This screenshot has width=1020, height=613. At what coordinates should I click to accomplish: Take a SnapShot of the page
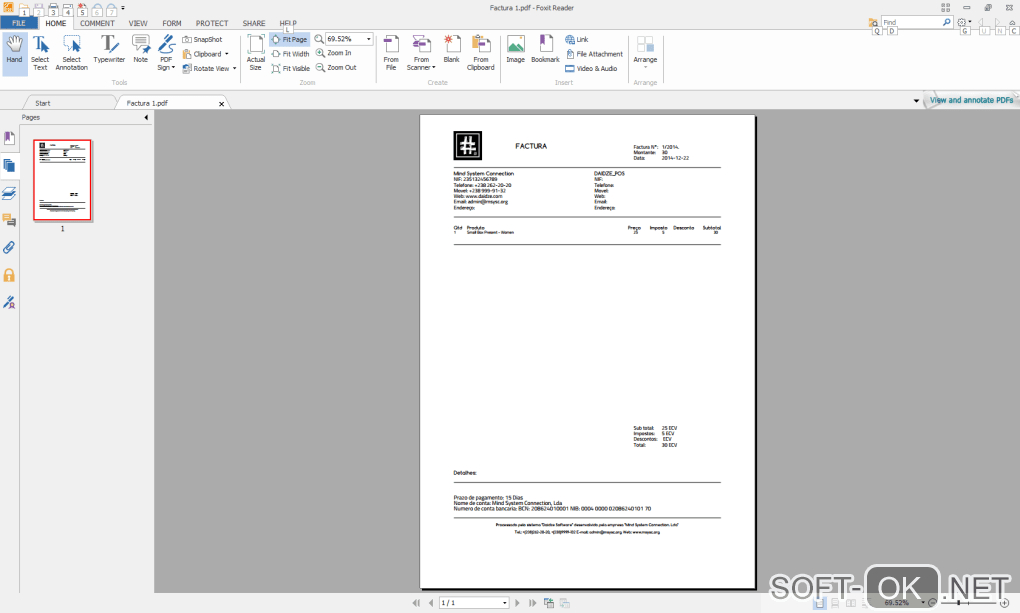[x=202, y=40]
